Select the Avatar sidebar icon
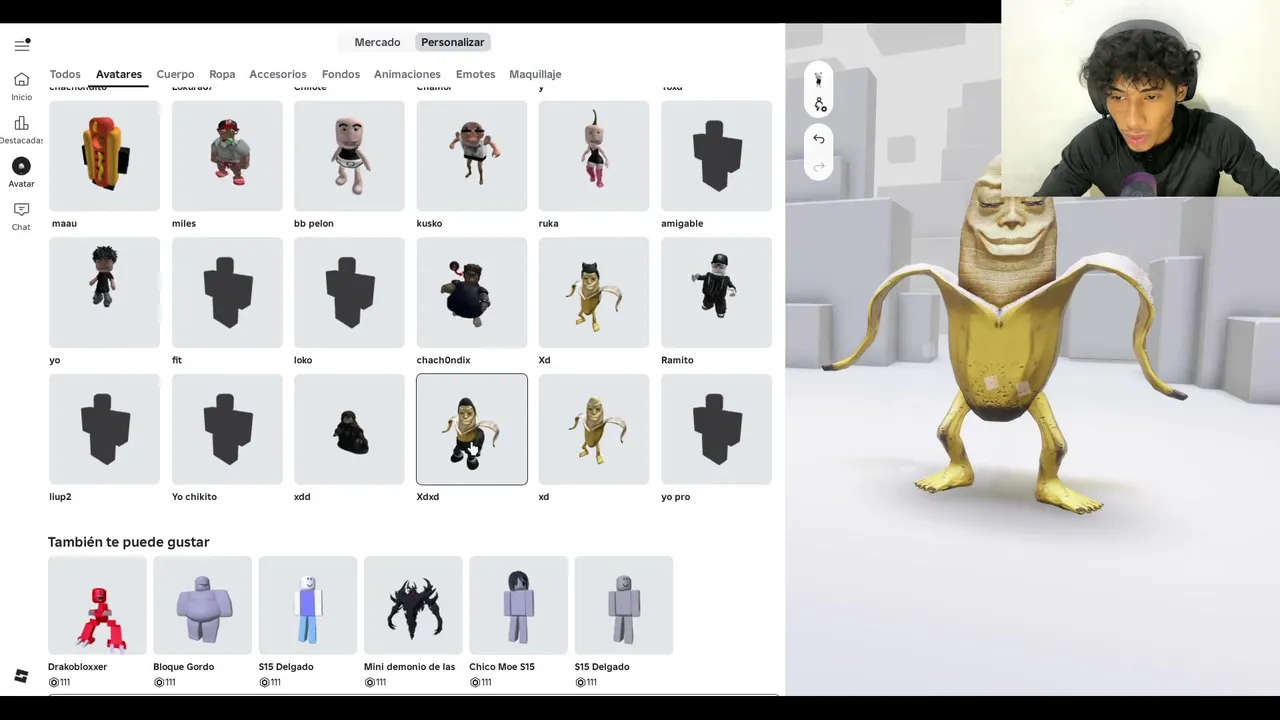 21,166
